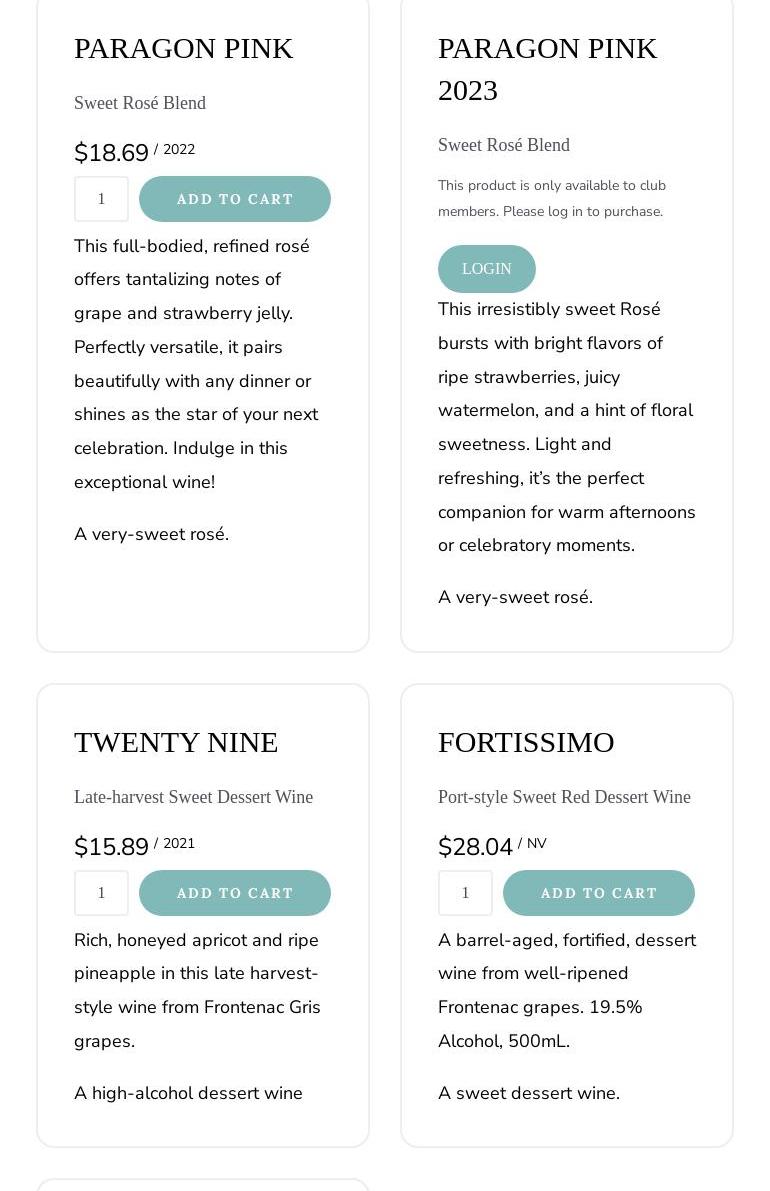Click the $18.69 price
This screenshot has width=770, height=1191.
111,153
